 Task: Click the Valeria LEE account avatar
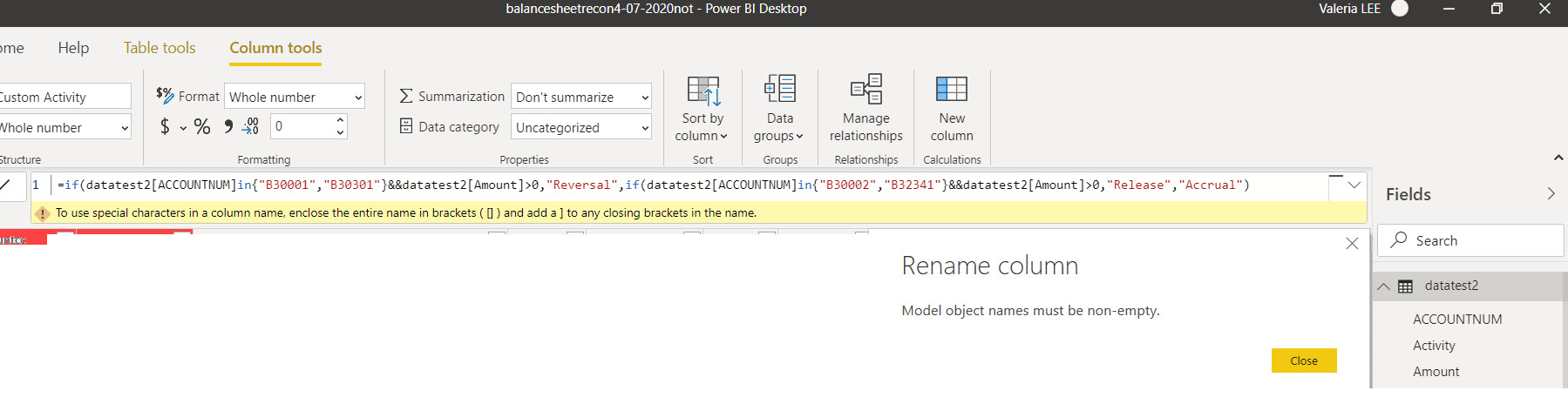[1400, 9]
